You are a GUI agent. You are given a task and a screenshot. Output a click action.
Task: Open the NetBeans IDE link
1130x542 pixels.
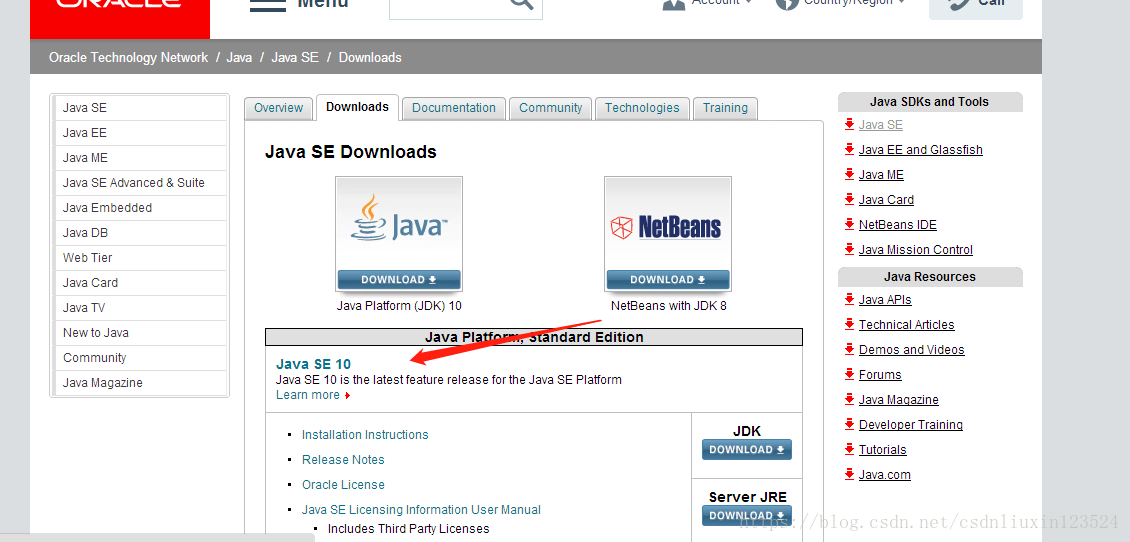(x=897, y=225)
